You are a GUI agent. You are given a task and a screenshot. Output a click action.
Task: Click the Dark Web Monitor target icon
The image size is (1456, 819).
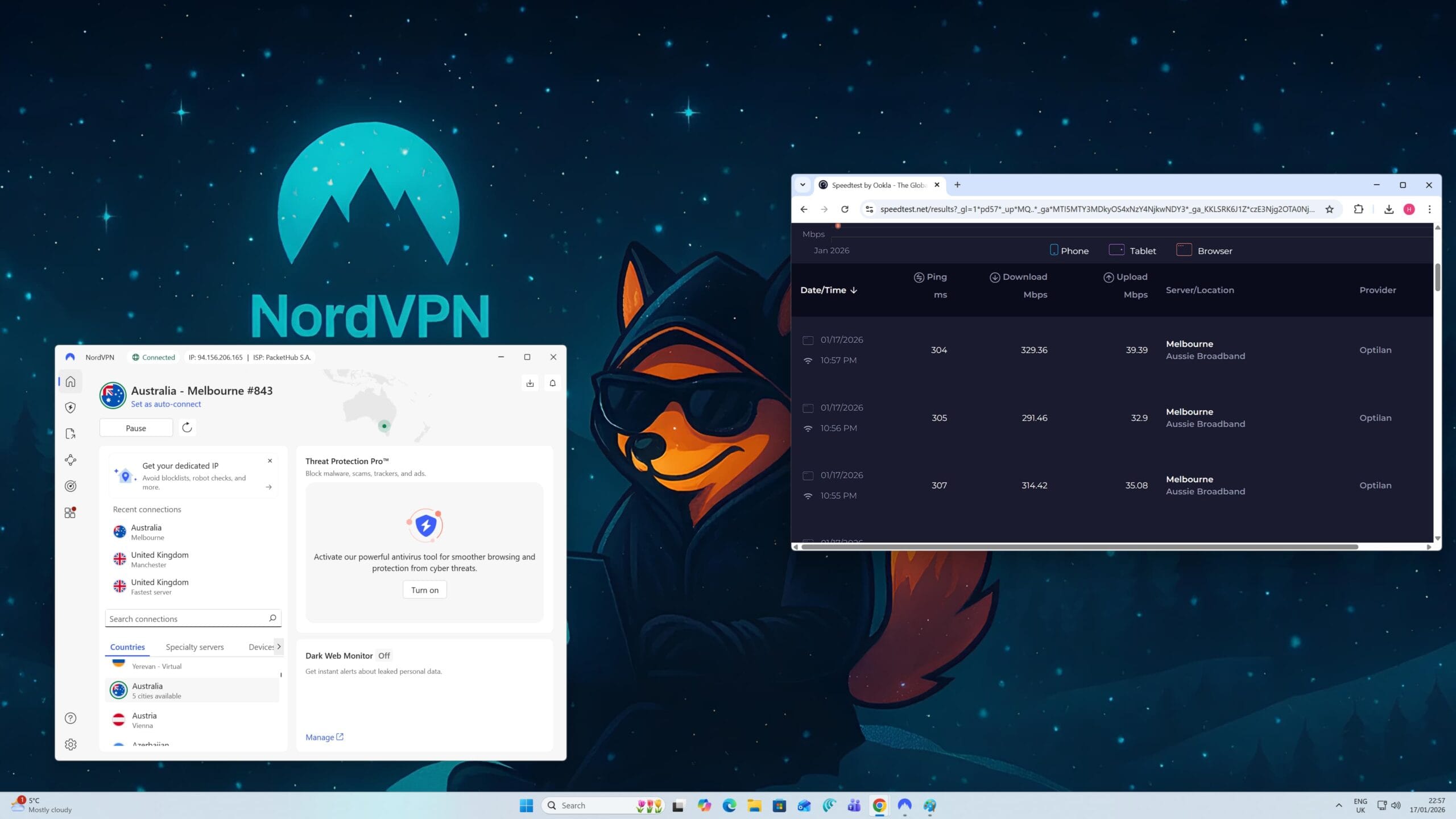(71, 486)
